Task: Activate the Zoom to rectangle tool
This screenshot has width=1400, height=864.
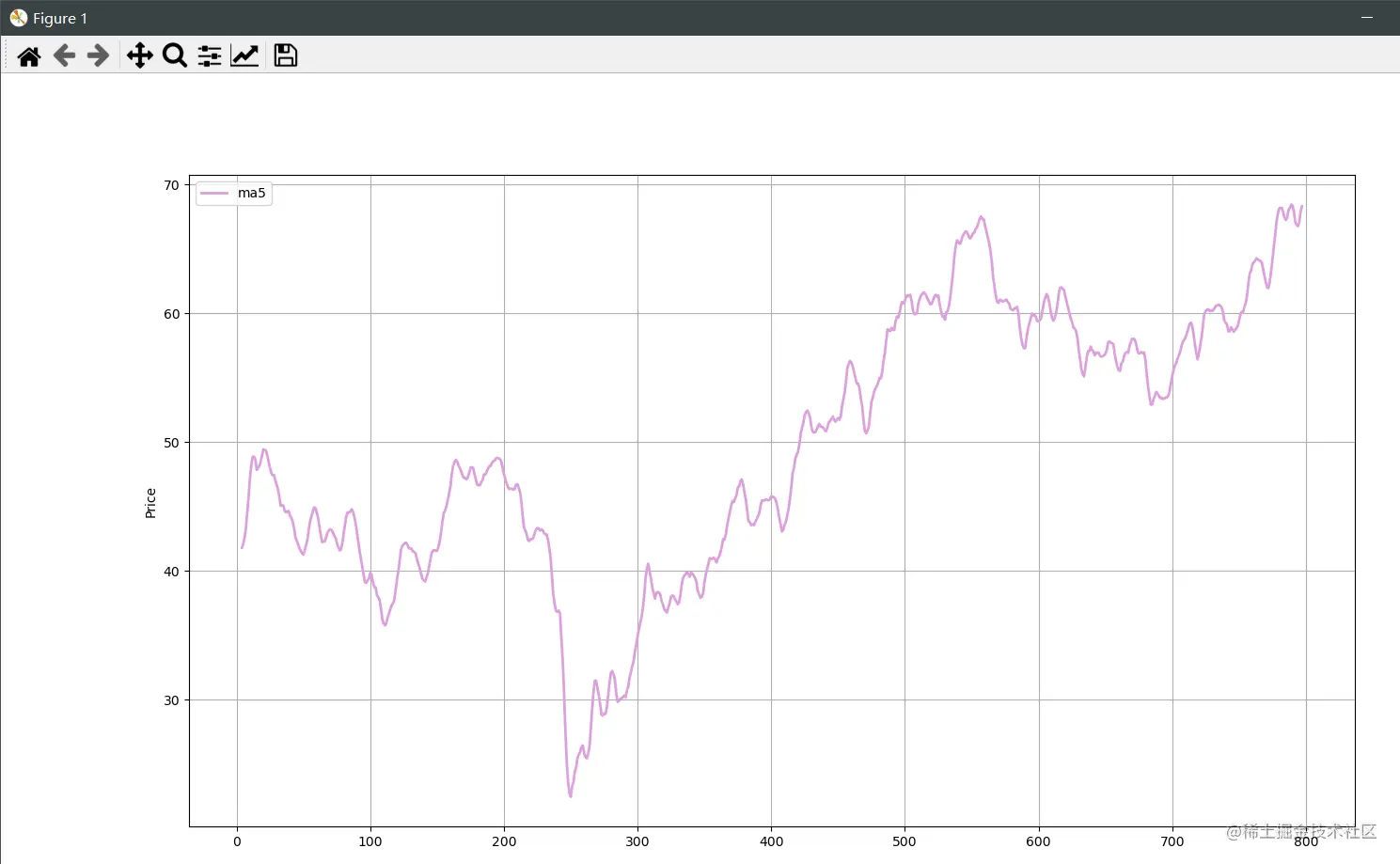Action: coord(175,55)
